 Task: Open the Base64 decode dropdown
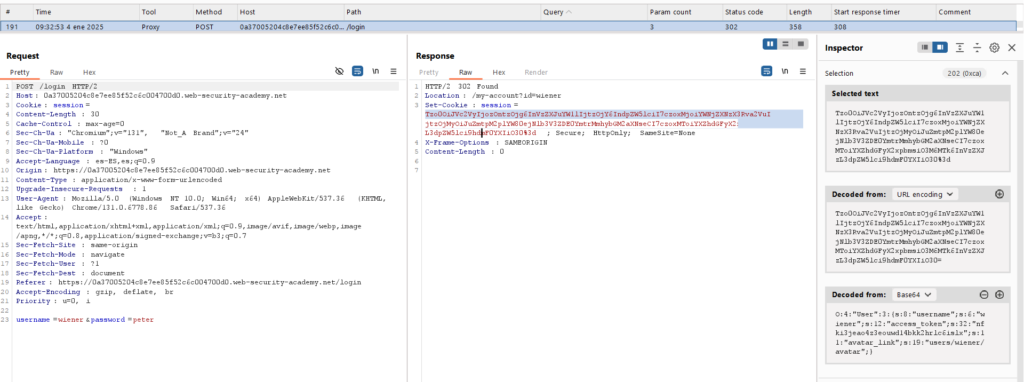pos(914,294)
